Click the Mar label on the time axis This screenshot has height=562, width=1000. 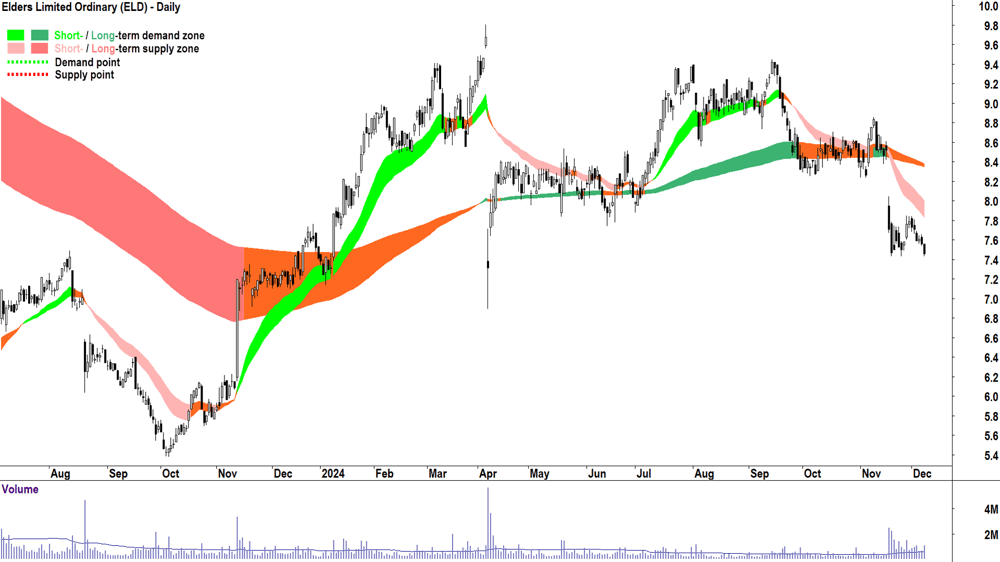438,473
